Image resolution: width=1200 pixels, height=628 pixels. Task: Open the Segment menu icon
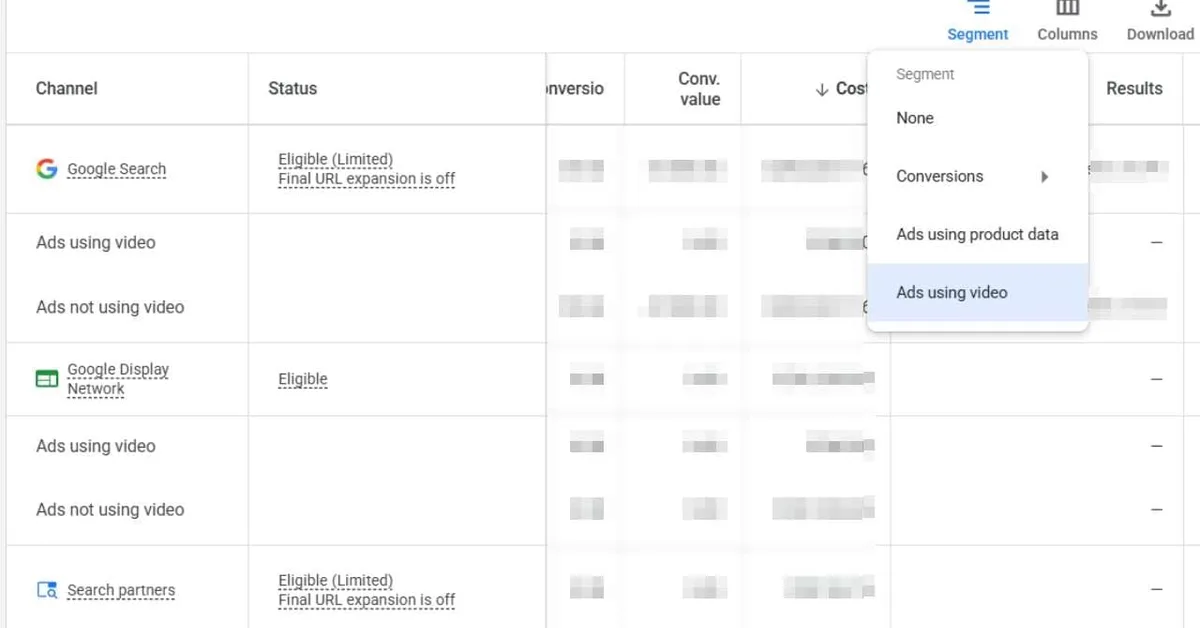[x=978, y=9]
